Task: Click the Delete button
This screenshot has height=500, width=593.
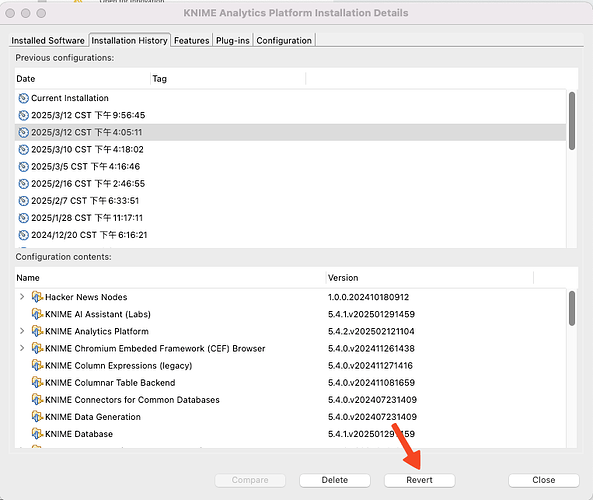Action: pos(335,480)
